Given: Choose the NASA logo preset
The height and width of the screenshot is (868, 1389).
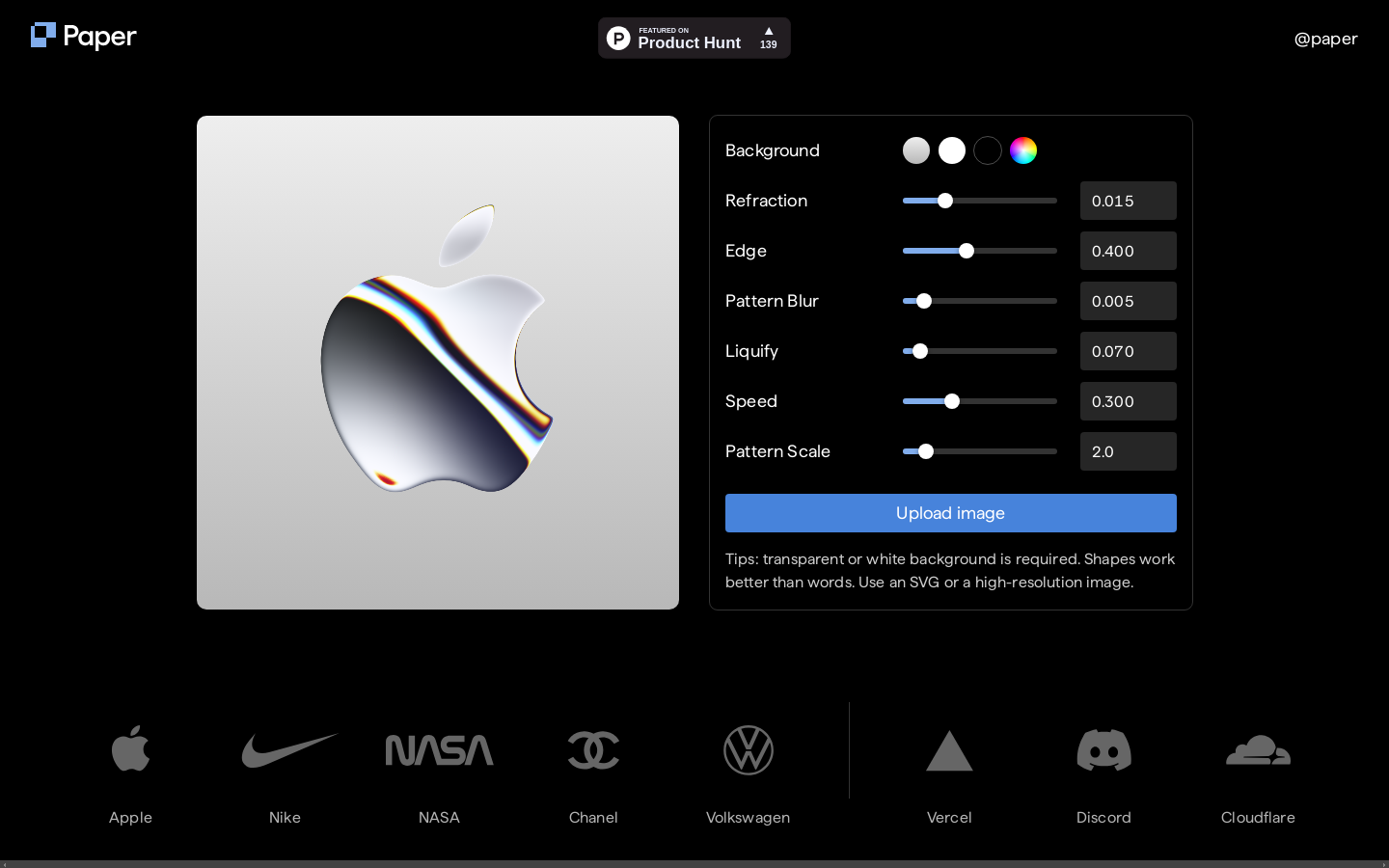Looking at the screenshot, I should 439,750.
